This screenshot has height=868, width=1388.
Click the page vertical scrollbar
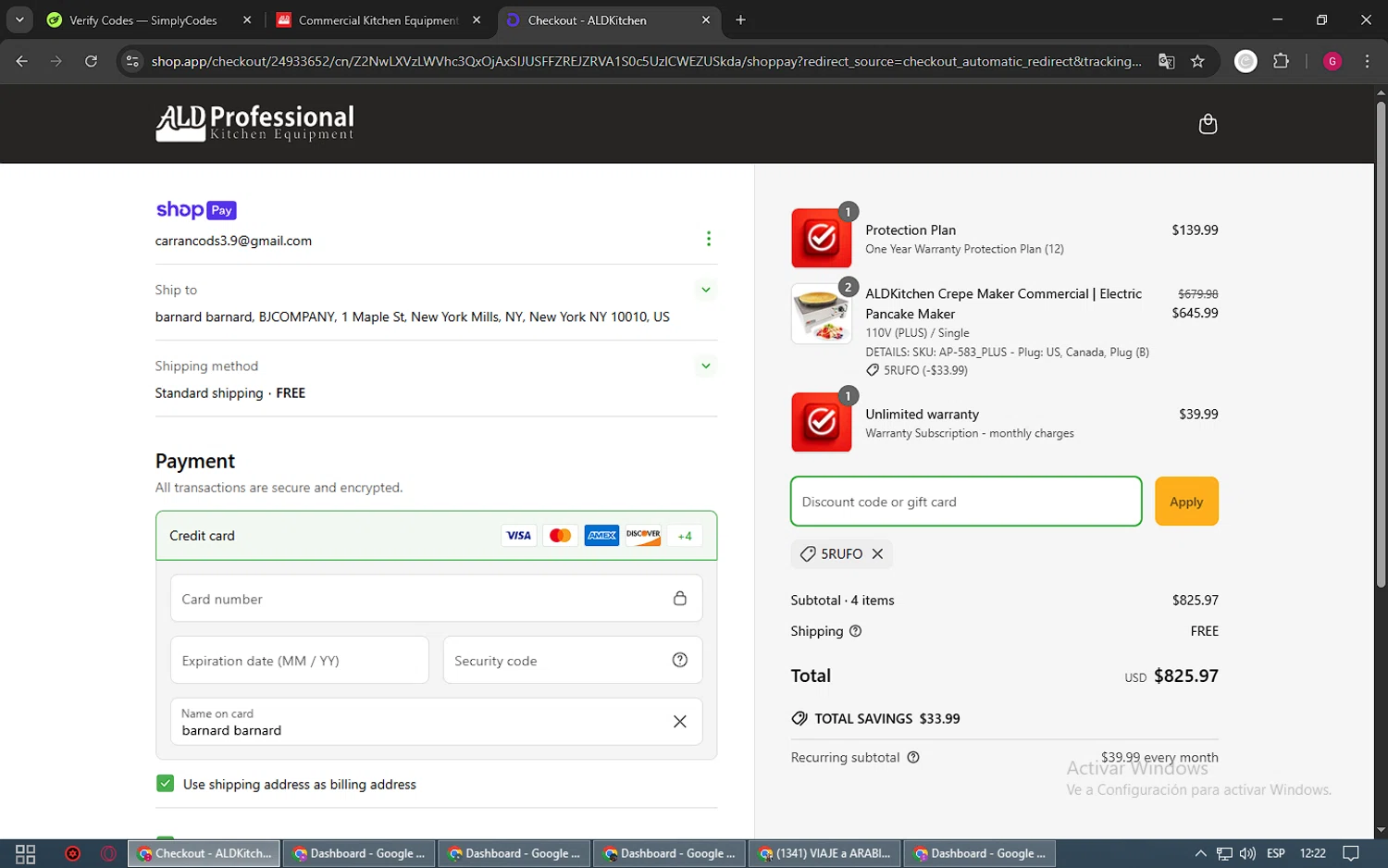[1381, 342]
